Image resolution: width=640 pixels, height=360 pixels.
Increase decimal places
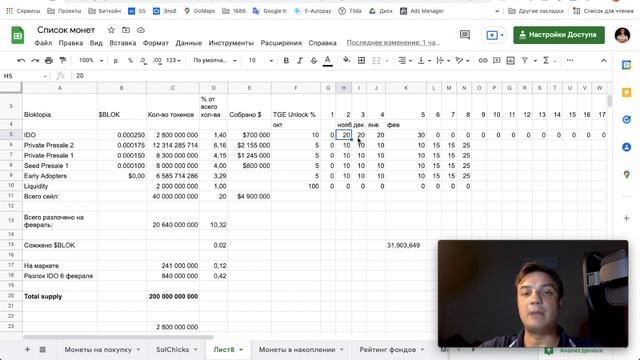pos(158,60)
